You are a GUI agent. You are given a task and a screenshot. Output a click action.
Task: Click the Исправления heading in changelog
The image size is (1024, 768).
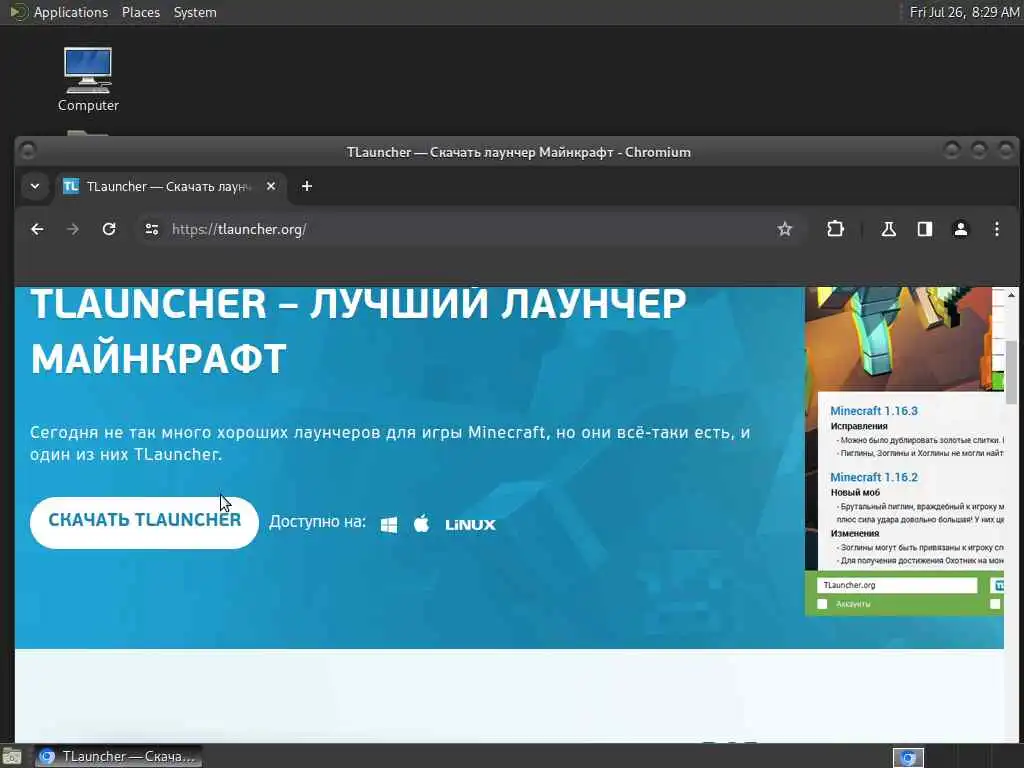tap(859, 426)
